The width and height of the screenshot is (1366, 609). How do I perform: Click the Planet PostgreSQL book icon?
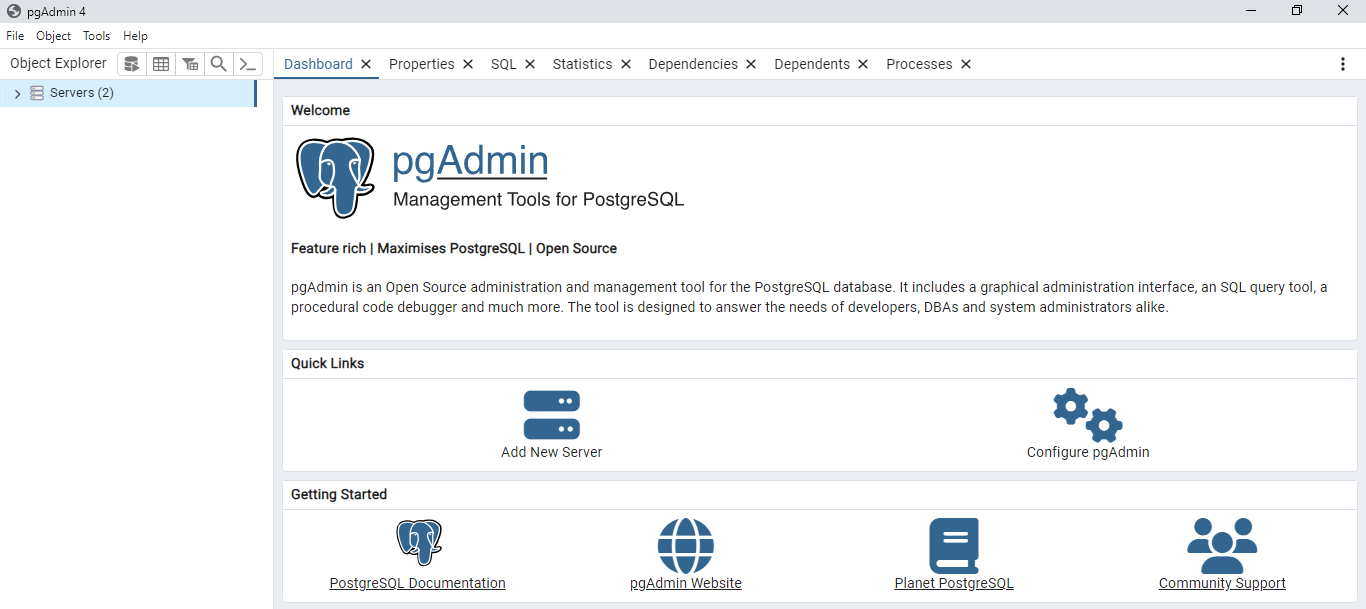[954, 546]
